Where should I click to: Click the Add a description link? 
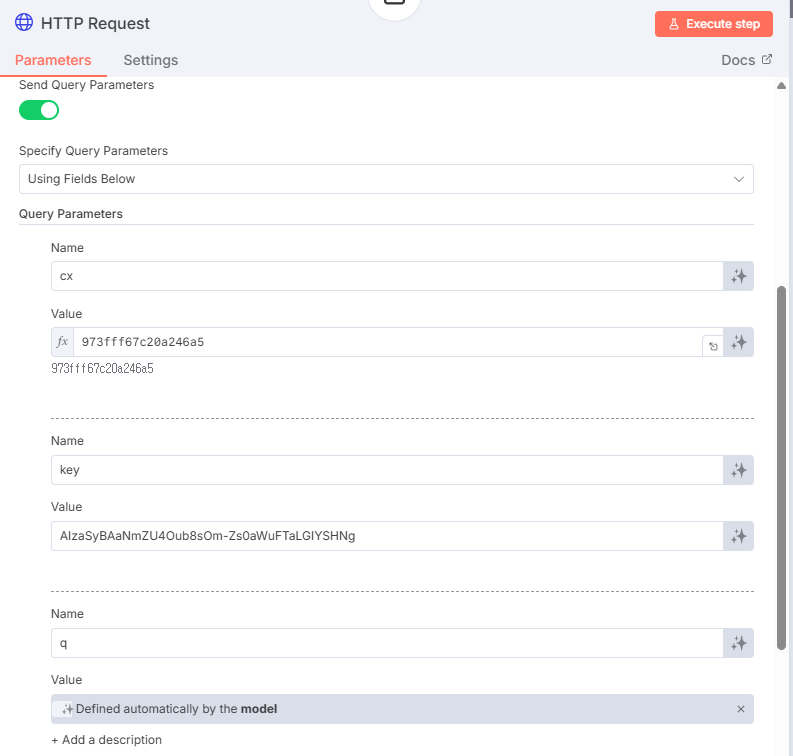click(106, 740)
